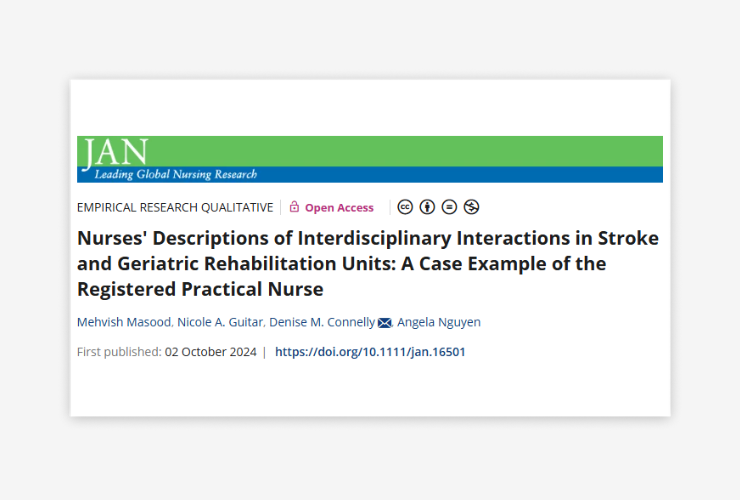Click the Creative Commons CC icon
This screenshot has height=500, width=740.
405,207
